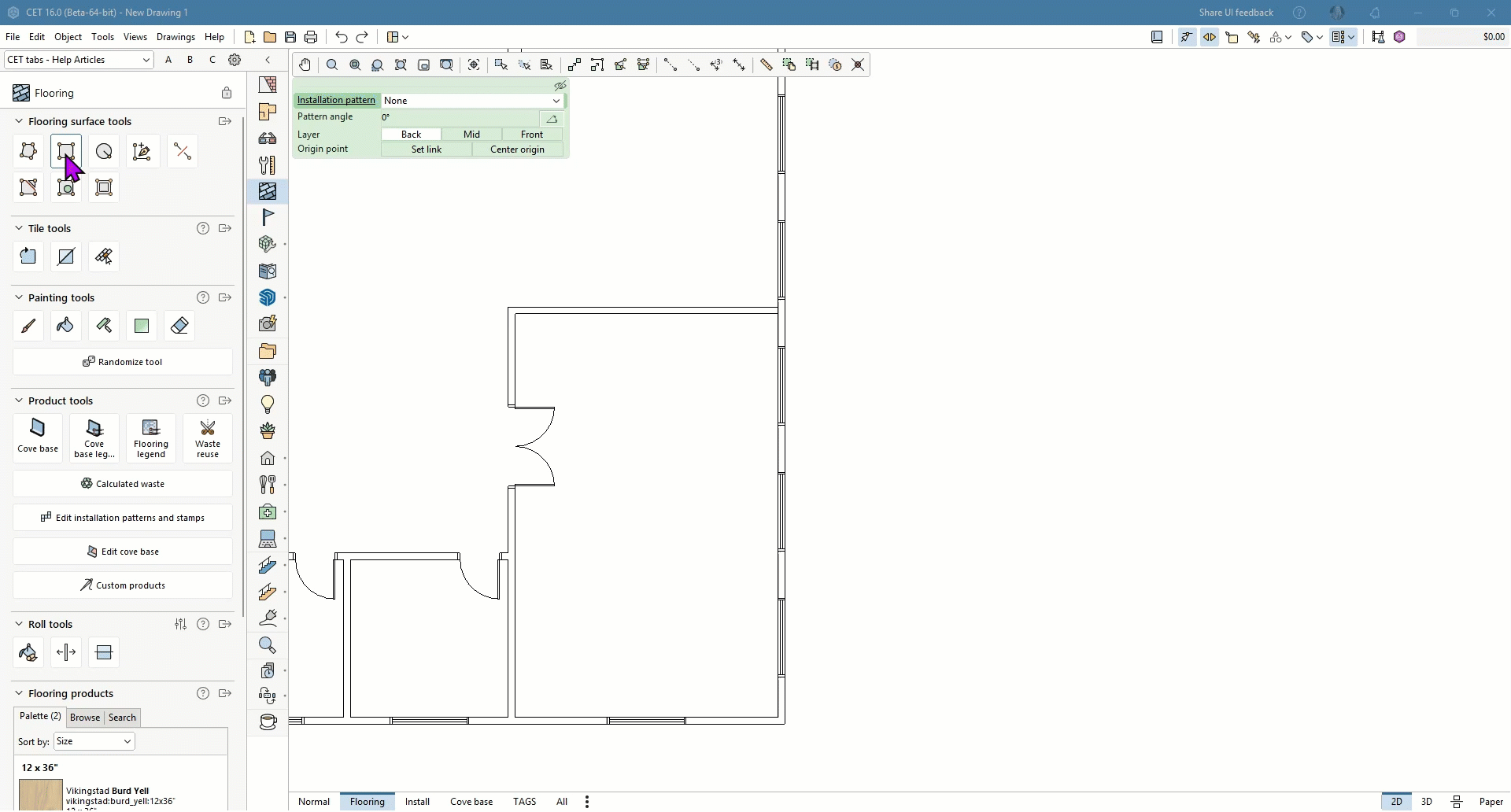Switch to Paper view
The width and height of the screenshot is (1511, 812).
pos(1491,803)
